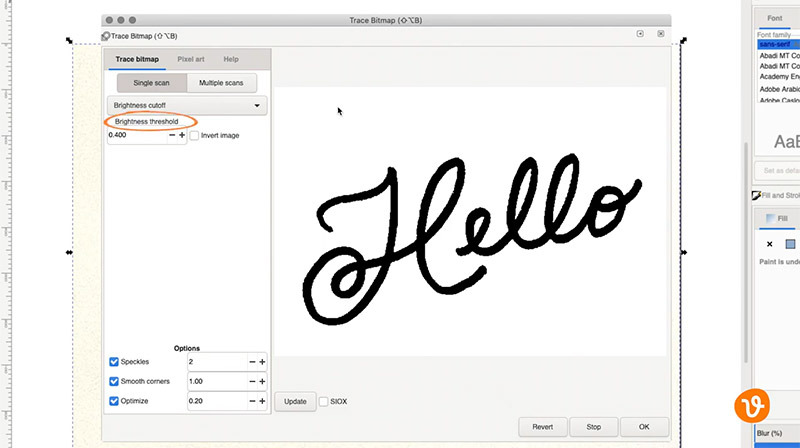The width and height of the screenshot is (800, 448).
Task: Click the Fill and Stroke panel icon
Action: click(x=756, y=195)
